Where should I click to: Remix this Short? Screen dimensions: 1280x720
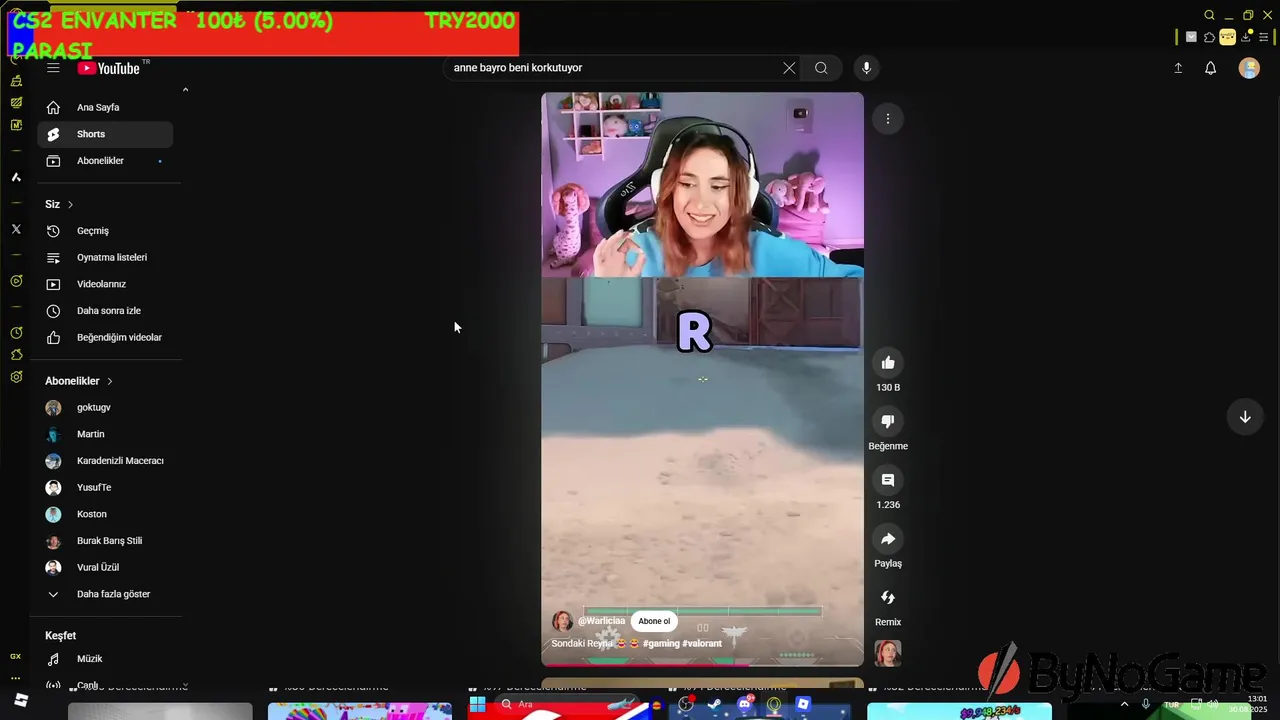888,597
